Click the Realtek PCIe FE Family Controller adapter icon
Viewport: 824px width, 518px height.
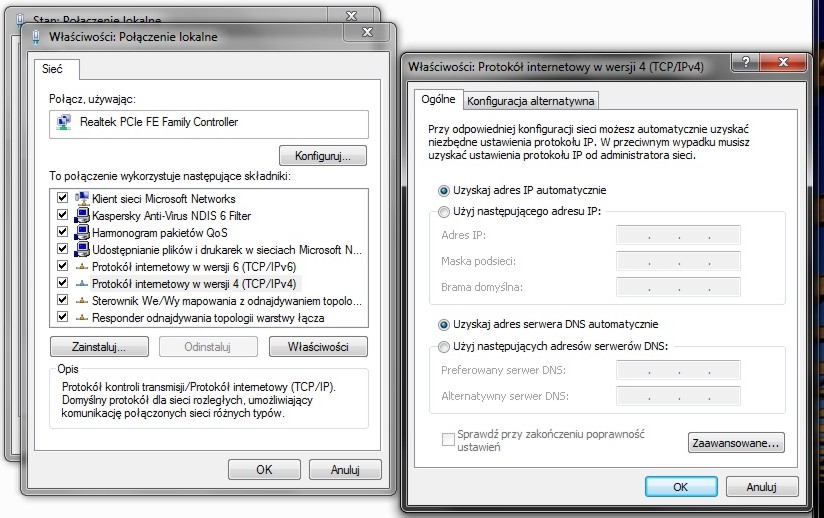64,122
